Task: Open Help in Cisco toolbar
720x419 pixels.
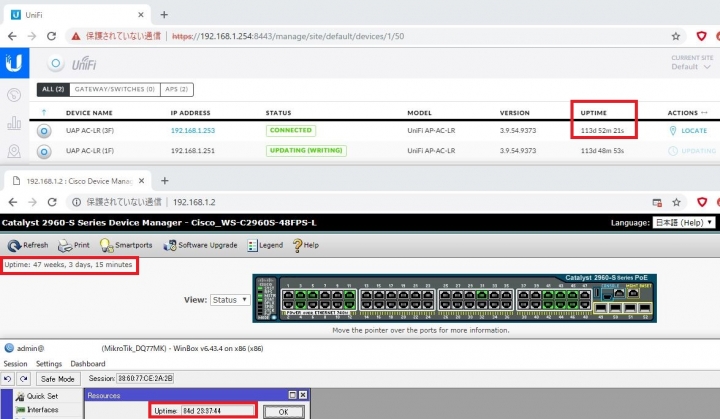Action: coord(306,245)
